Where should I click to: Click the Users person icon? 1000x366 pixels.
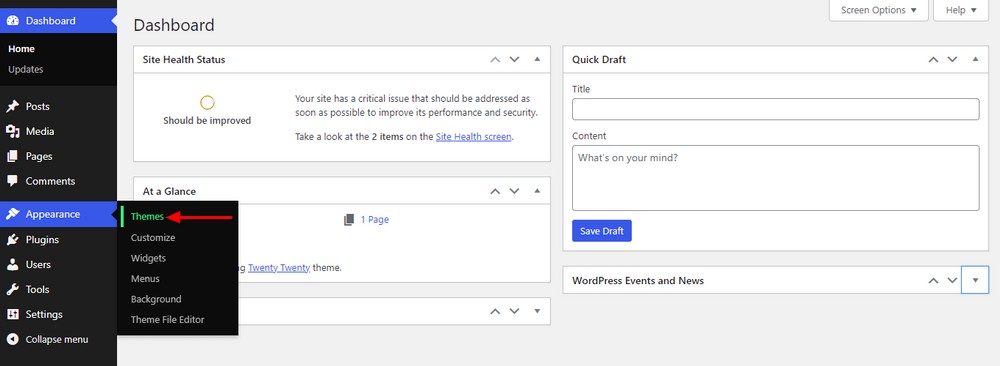[x=12, y=265]
